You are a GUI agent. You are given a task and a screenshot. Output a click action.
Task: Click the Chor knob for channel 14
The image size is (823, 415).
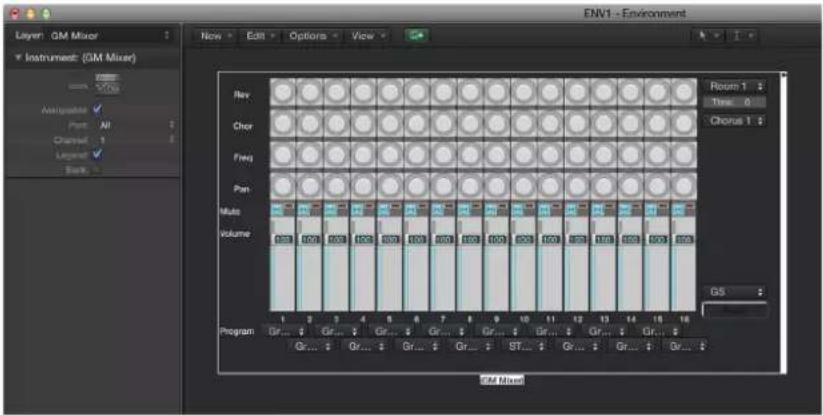coord(630,124)
